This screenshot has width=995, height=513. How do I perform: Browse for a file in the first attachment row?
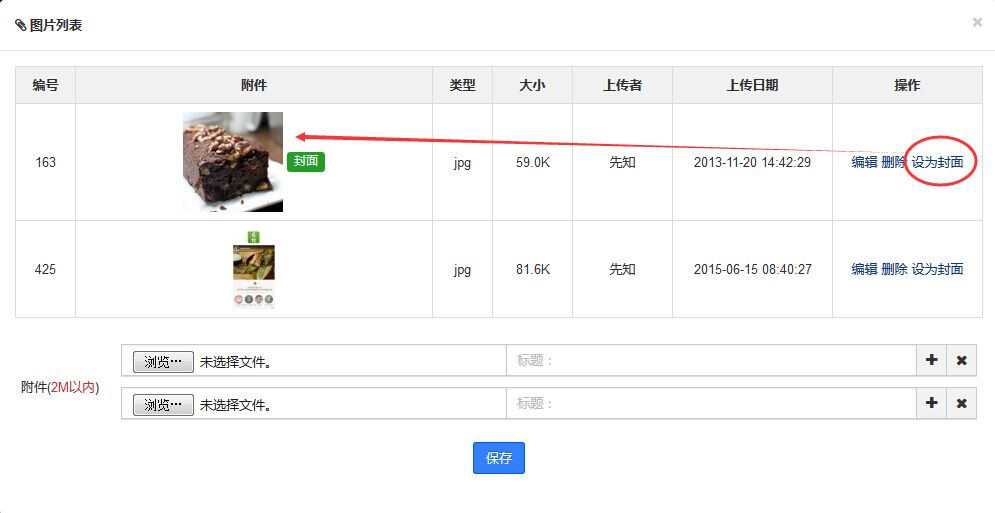click(163, 362)
